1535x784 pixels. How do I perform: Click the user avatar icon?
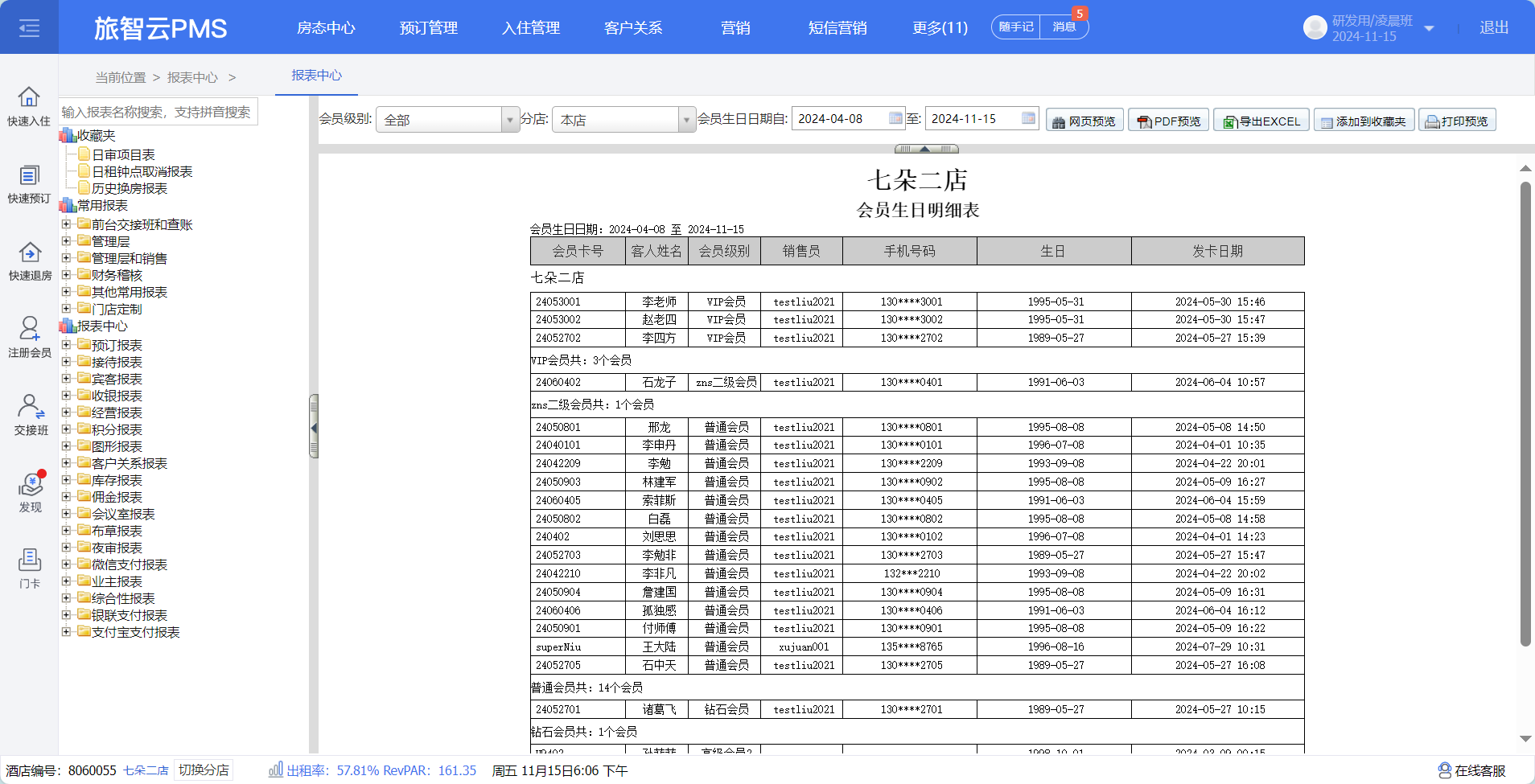pos(1315,27)
